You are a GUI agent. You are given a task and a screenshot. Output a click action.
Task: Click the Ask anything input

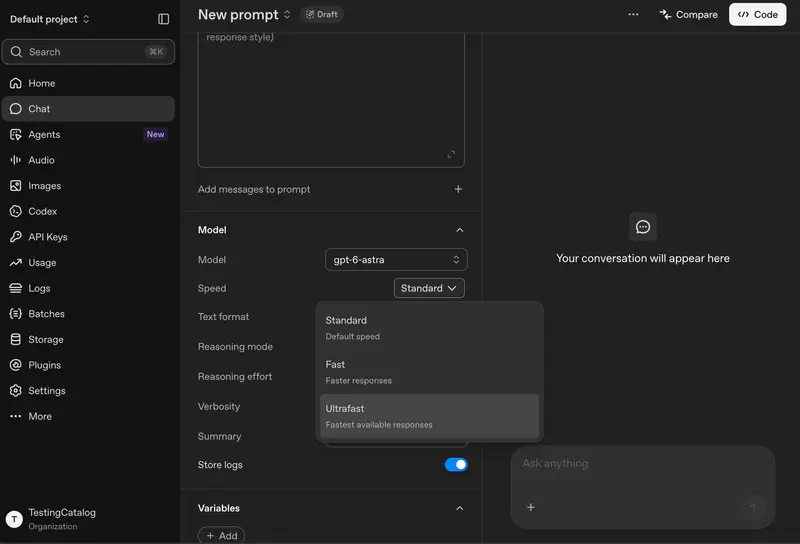pos(643,463)
